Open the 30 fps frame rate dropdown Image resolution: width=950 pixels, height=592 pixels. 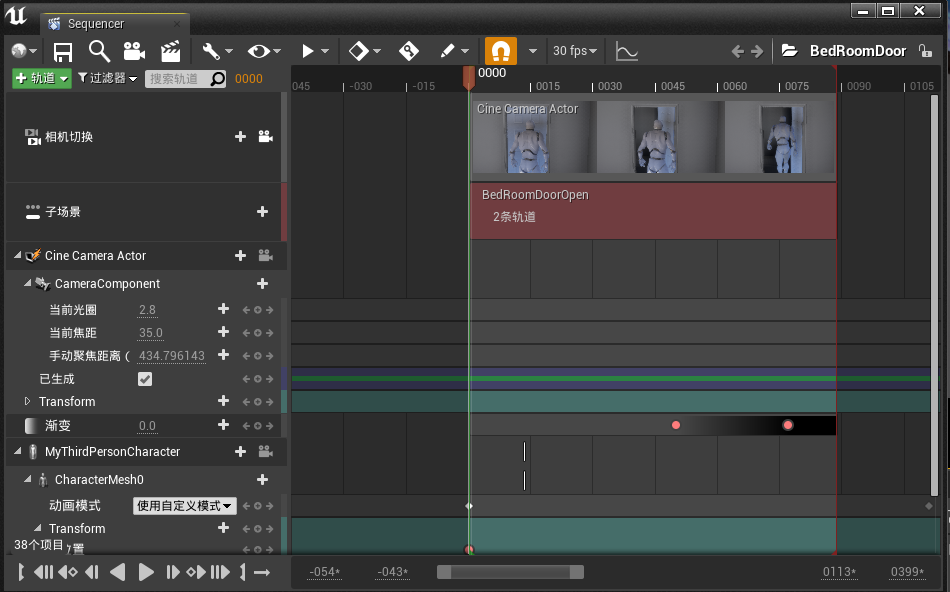[575, 51]
